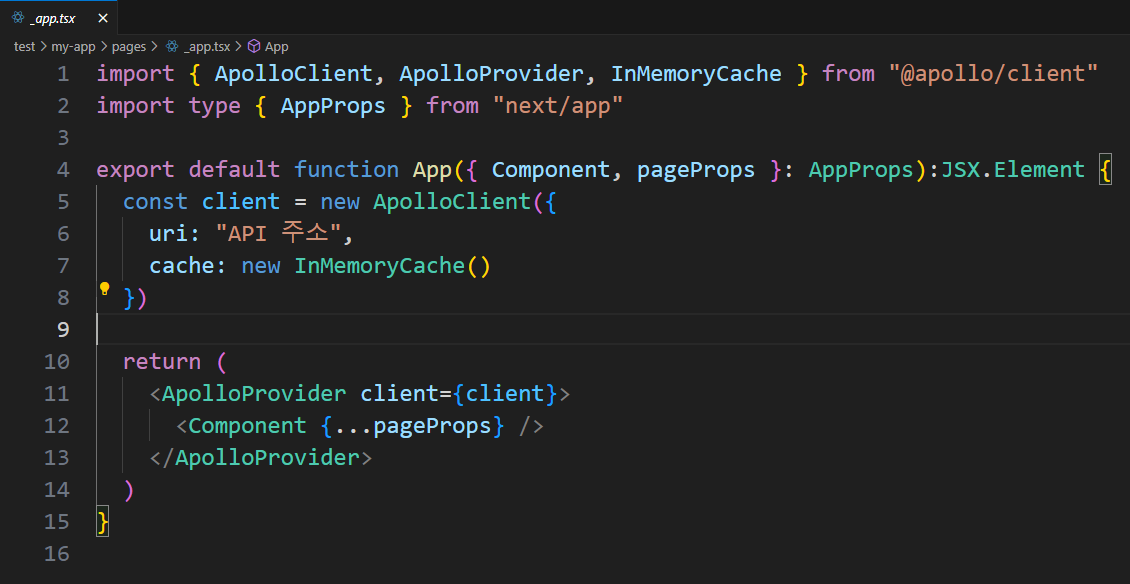This screenshot has width=1130, height=584.
Task: Open the lightbulb quick-fix on line 8
Action: click(104, 289)
